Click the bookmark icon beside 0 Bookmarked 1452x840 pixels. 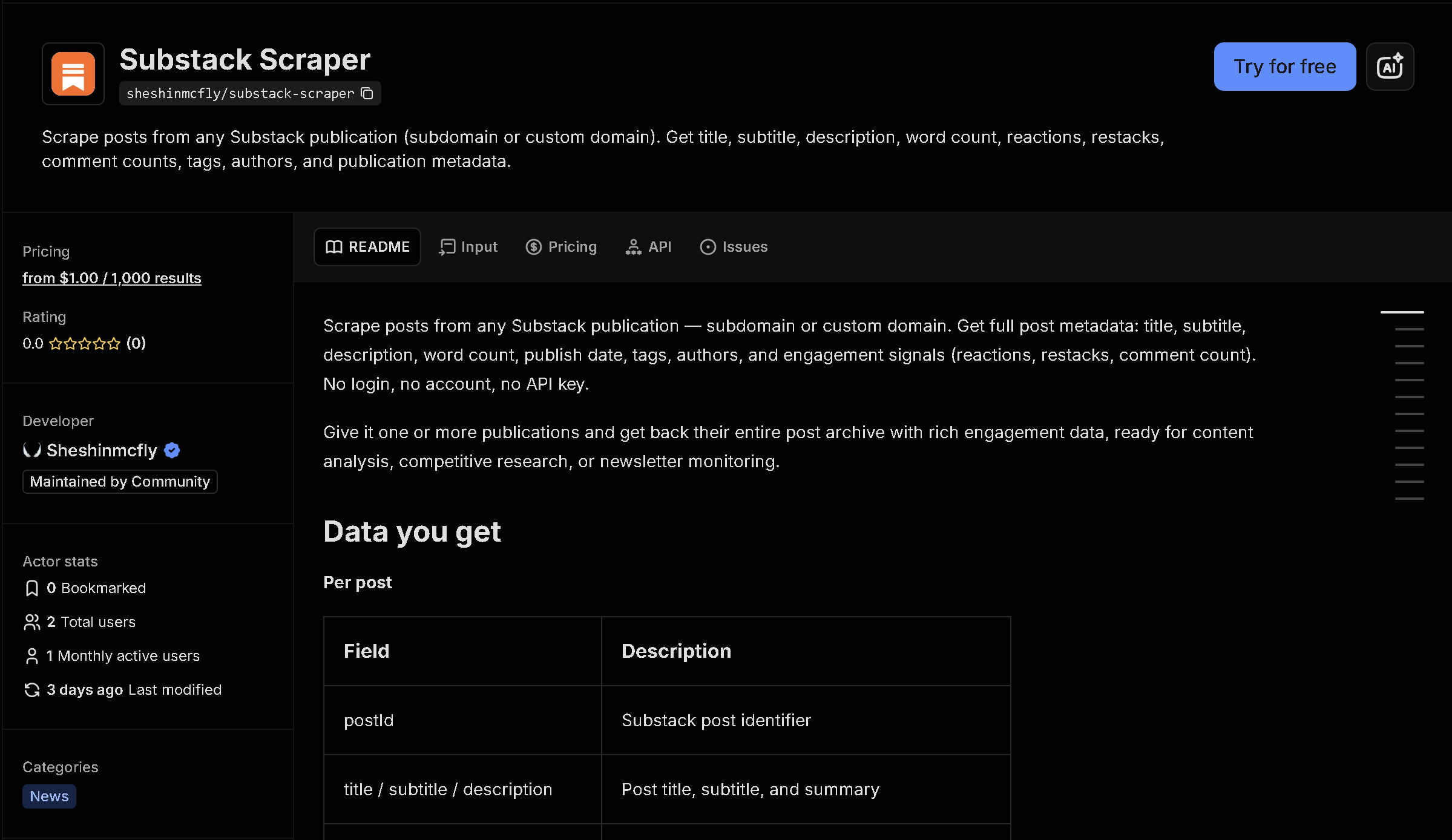[x=32, y=588]
